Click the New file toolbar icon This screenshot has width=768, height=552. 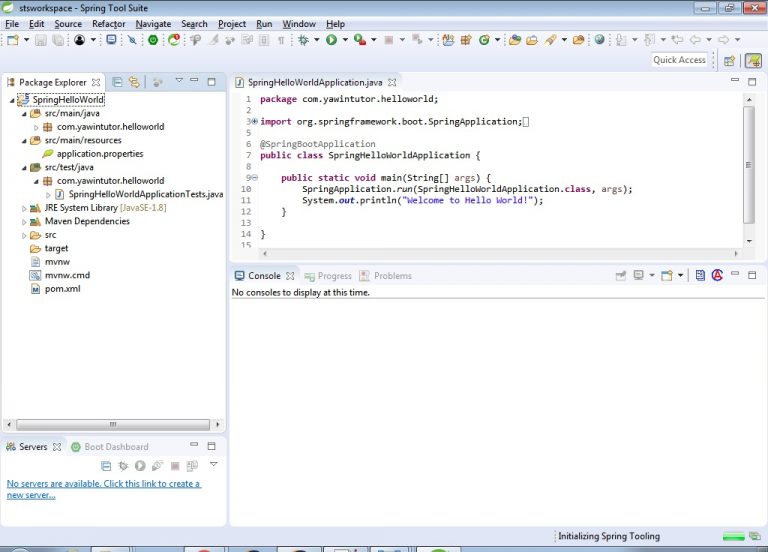(12, 40)
